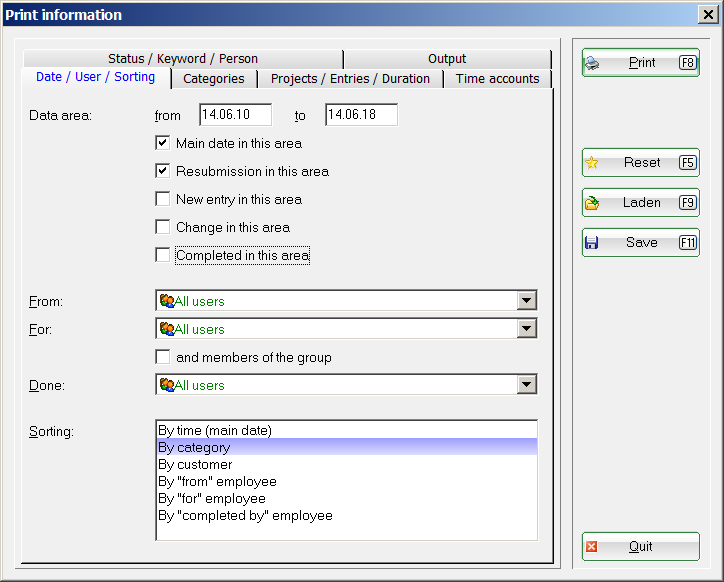Click the printer icon on Print button

pyautogui.click(x=592, y=63)
